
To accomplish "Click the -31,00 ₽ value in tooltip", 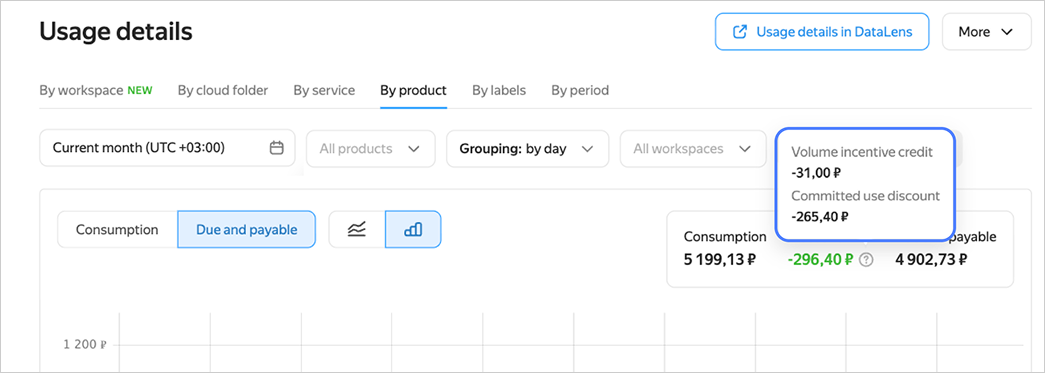I will [816, 173].
